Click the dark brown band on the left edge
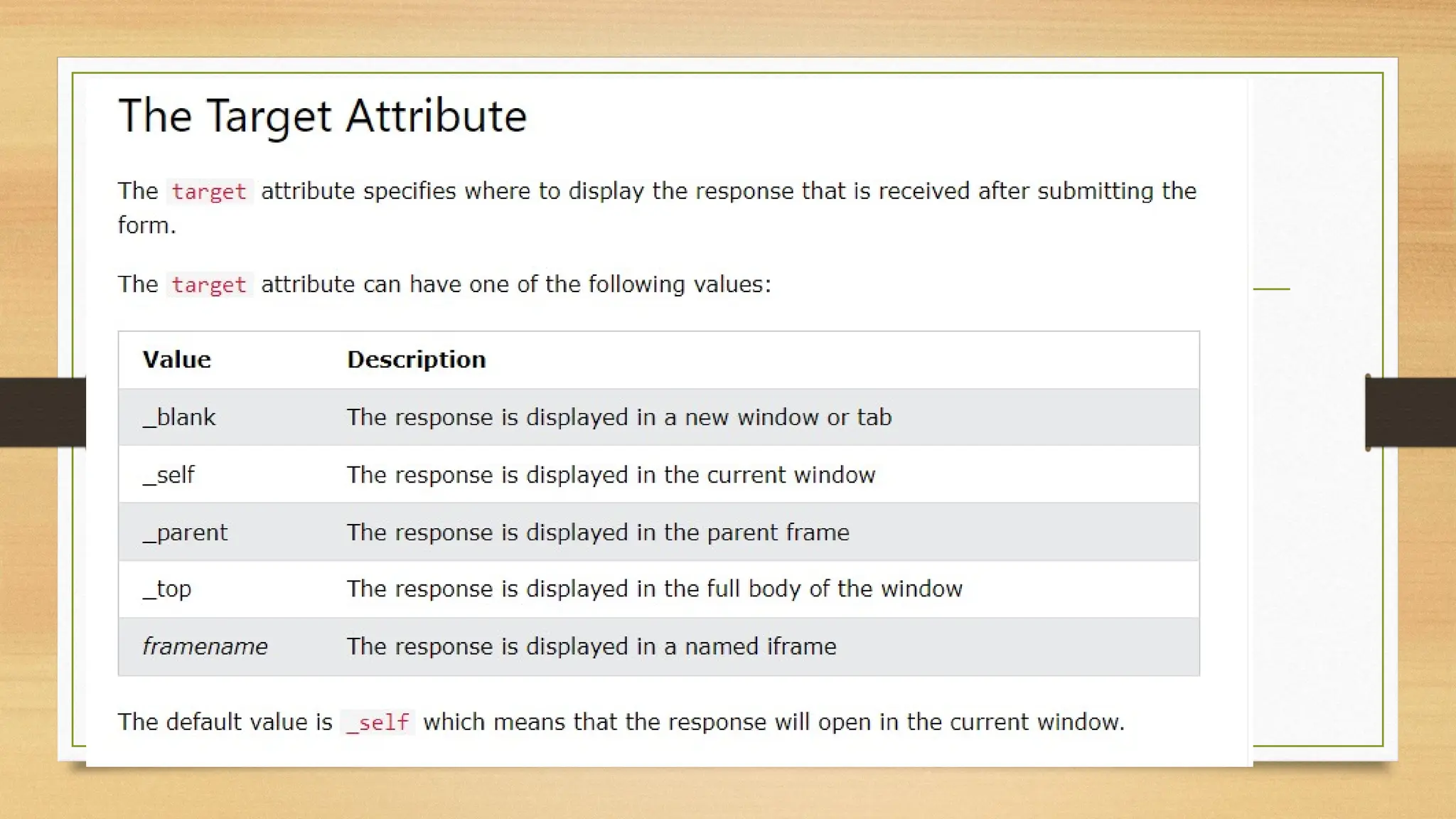The width and height of the screenshot is (1456, 819). [x=41, y=412]
